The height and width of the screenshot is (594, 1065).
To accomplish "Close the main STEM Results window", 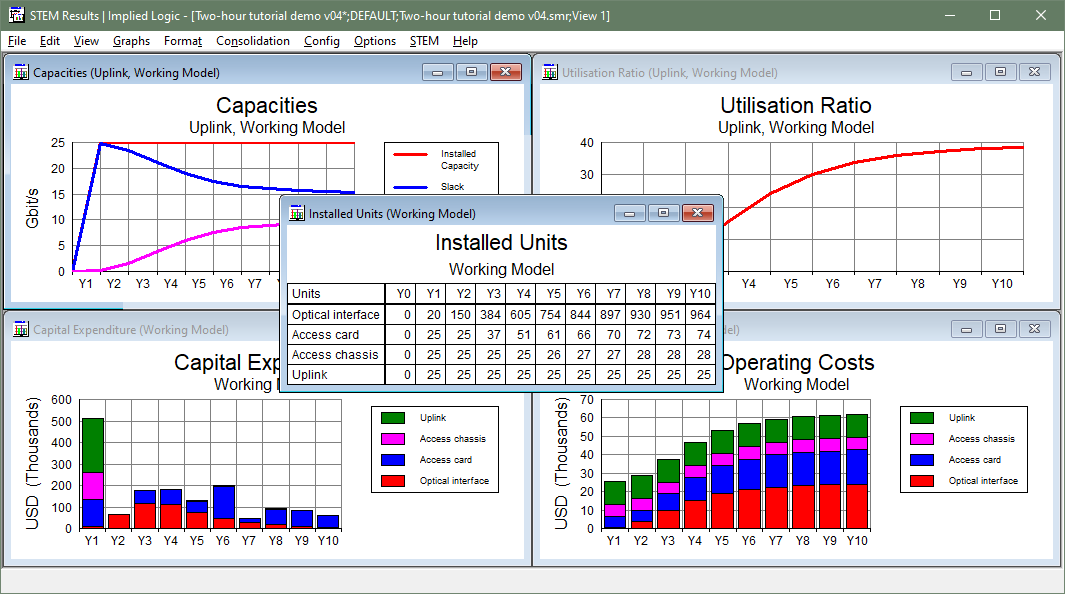I will (x=1041, y=15).
